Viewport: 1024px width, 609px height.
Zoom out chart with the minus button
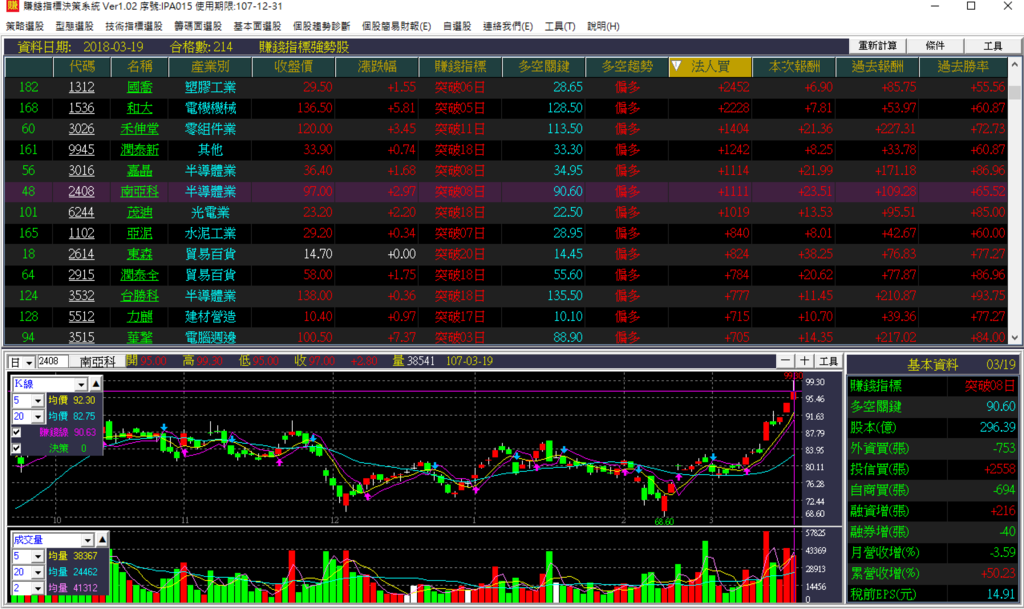pyautogui.click(x=785, y=361)
